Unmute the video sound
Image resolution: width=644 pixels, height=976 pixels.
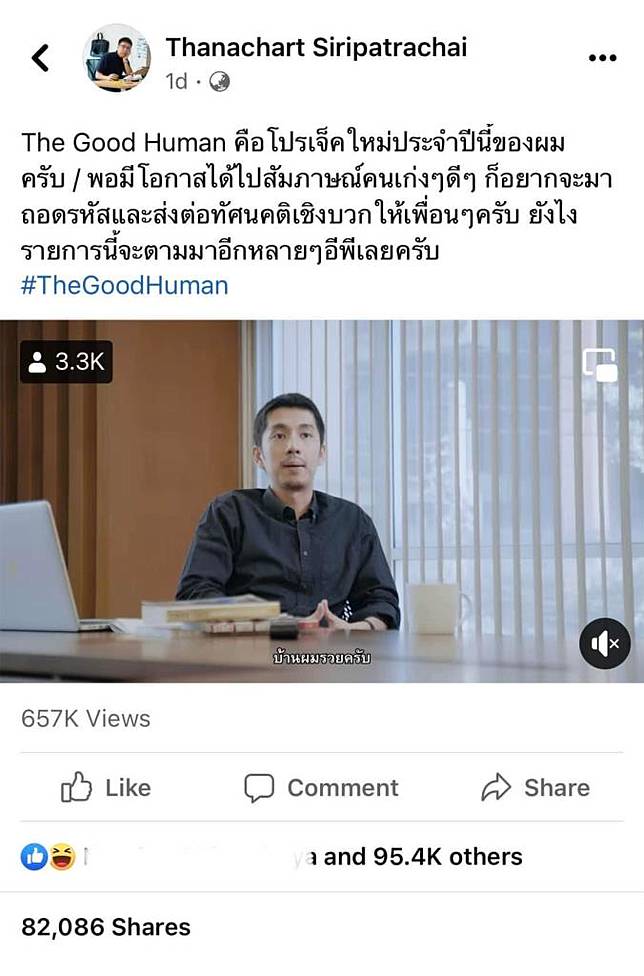604,644
